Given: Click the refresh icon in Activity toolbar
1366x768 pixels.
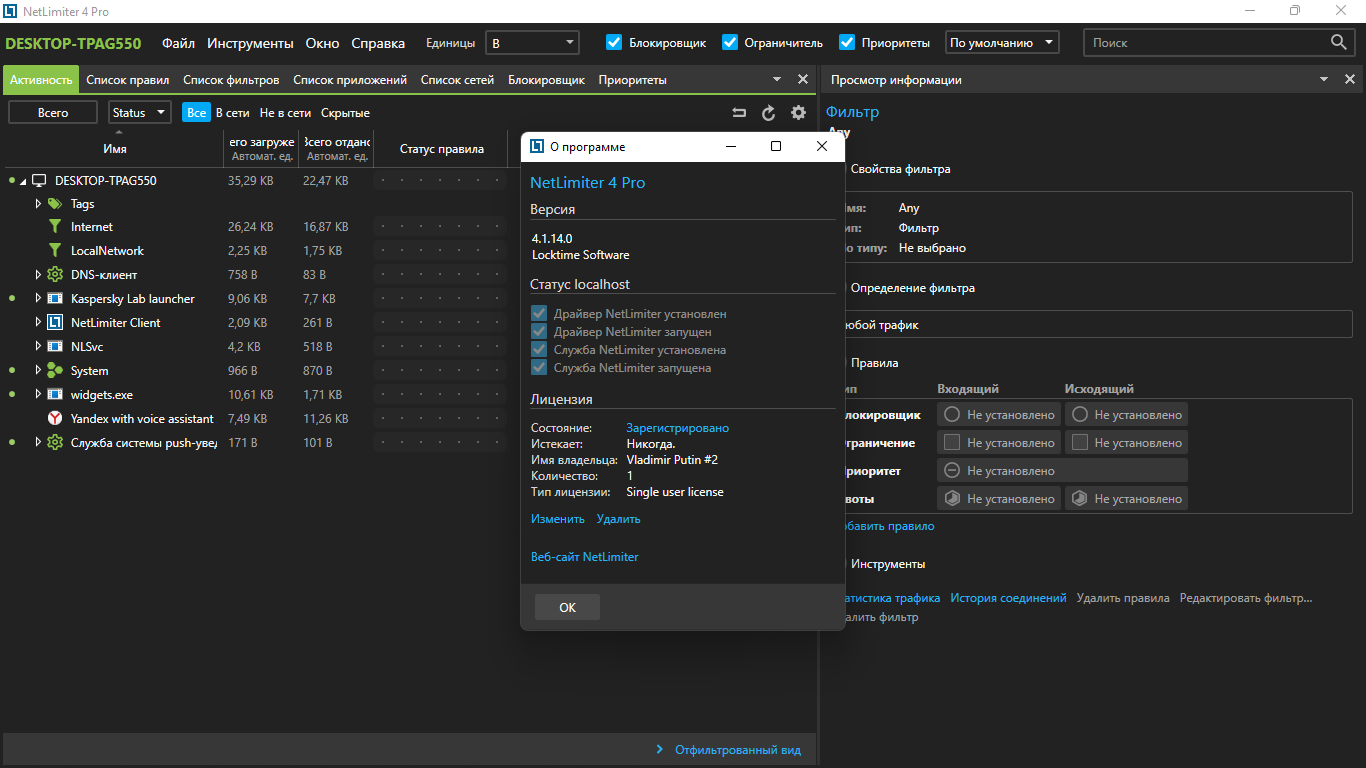Looking at the screenshot, I should pos(768,113).
